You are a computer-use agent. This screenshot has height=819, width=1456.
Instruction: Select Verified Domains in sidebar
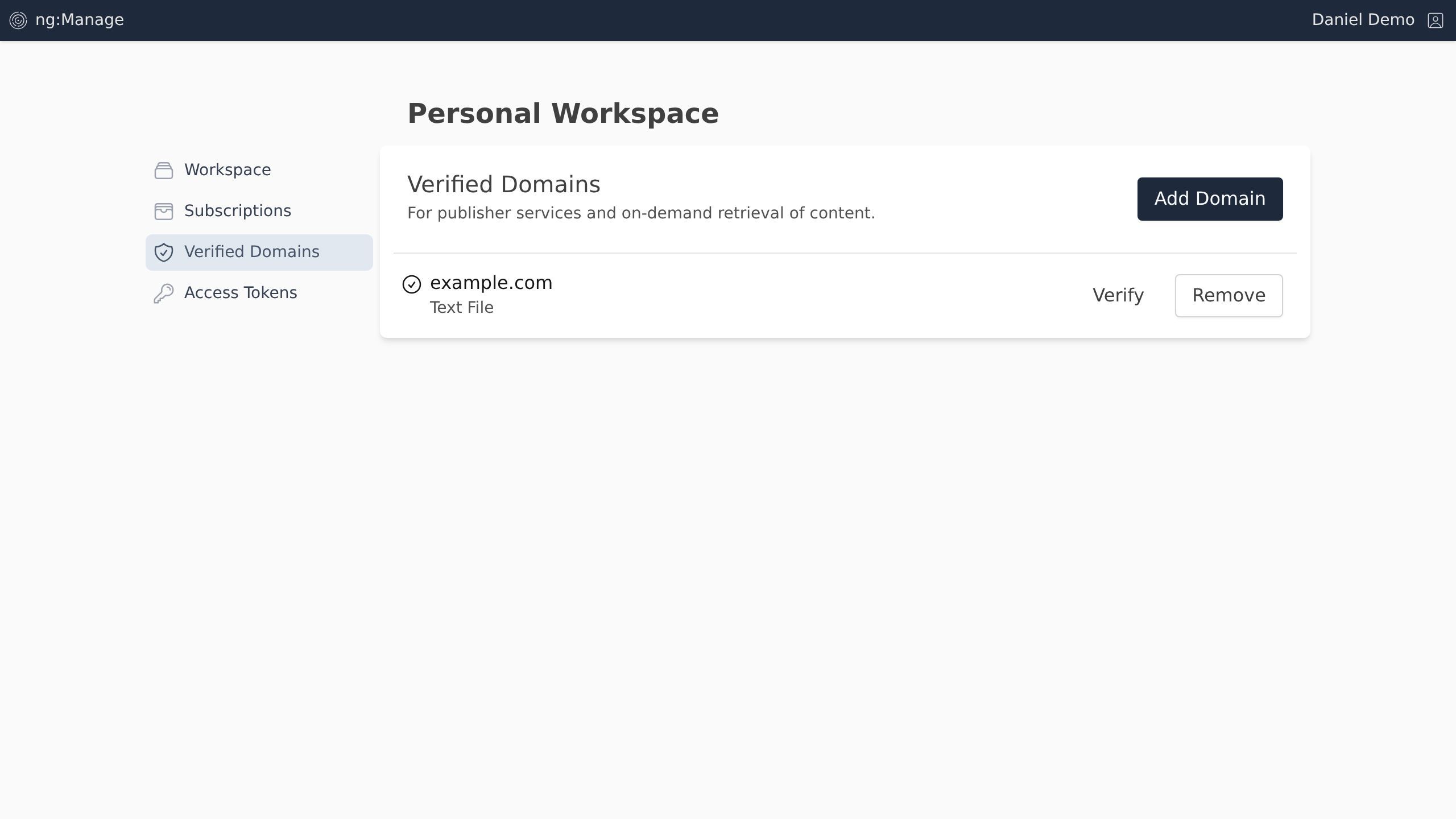pyautogui.click(x=251, y=252)
